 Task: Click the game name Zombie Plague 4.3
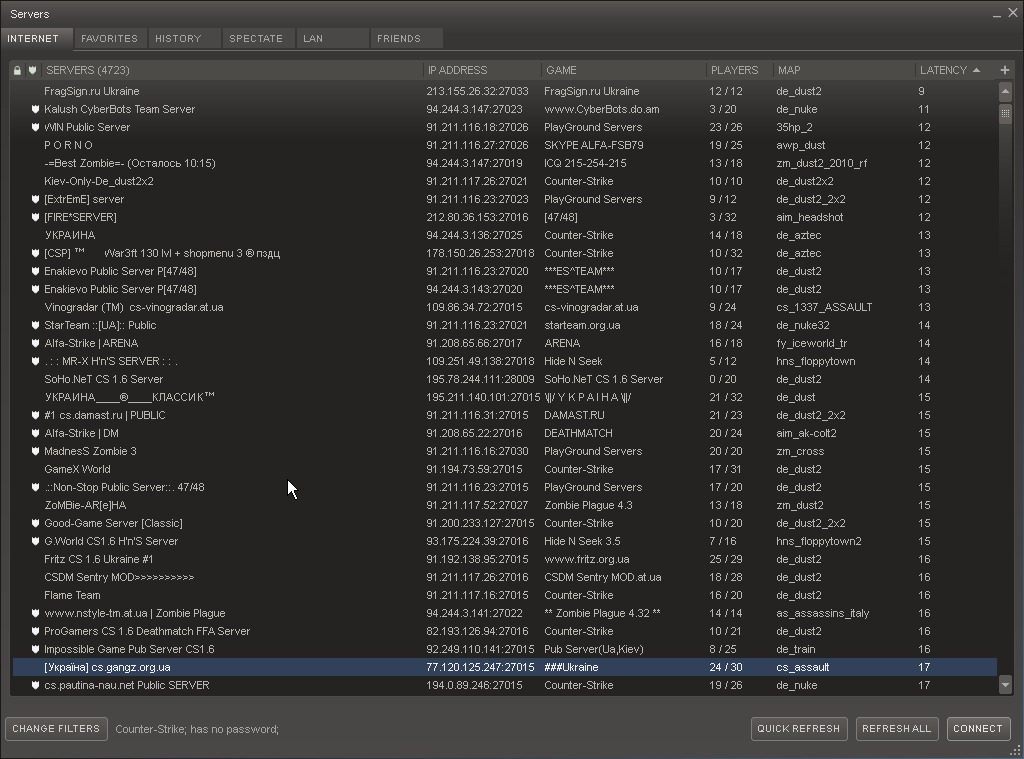pyautogui.click(x=588, y=505)
